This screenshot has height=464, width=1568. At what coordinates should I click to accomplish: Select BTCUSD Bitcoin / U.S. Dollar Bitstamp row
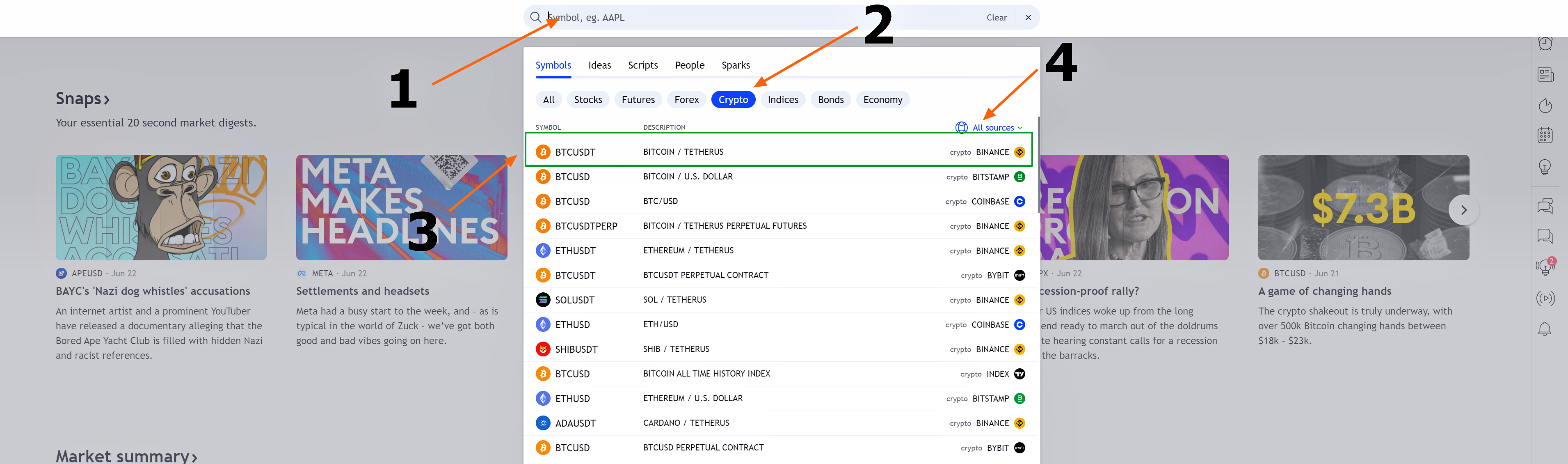click(x=780, y=177)
